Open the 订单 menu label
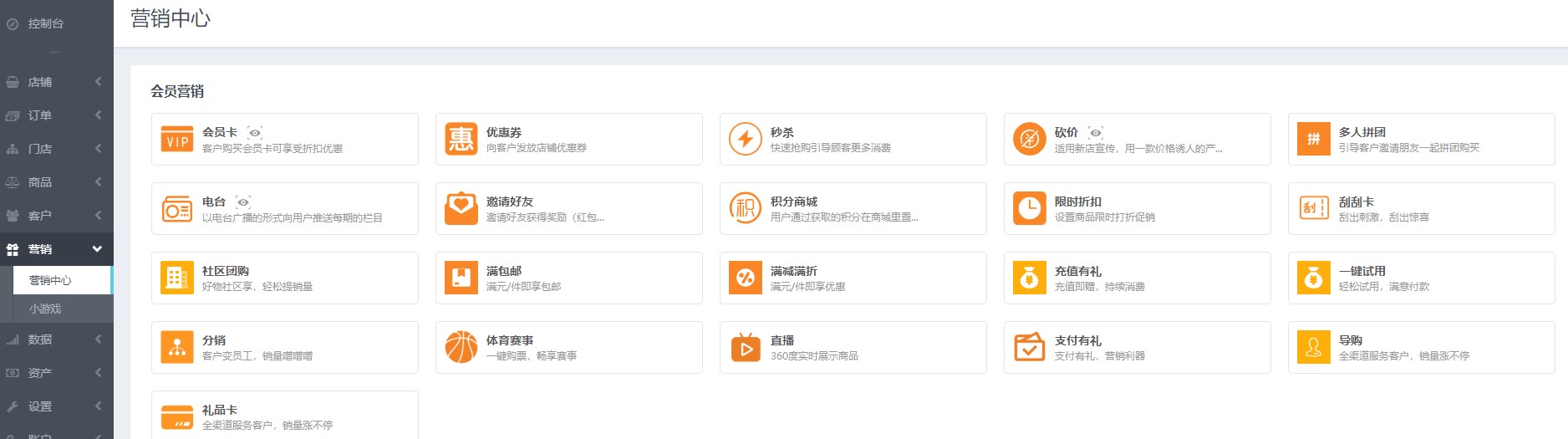Image resolution: width=1568 pixels, height=439 pixels. coord(40,115)
